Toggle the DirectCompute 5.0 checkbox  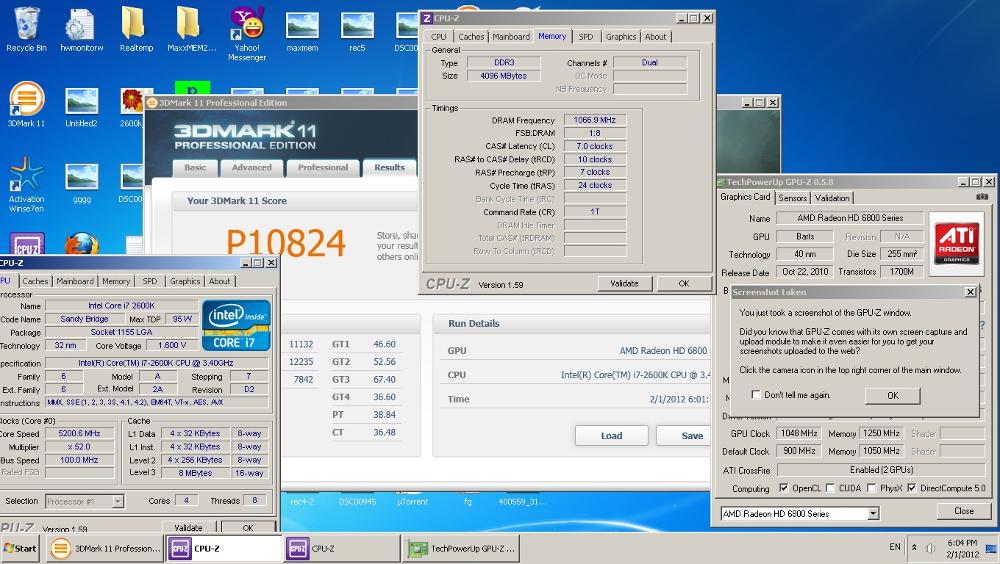(x=911, y=488)
